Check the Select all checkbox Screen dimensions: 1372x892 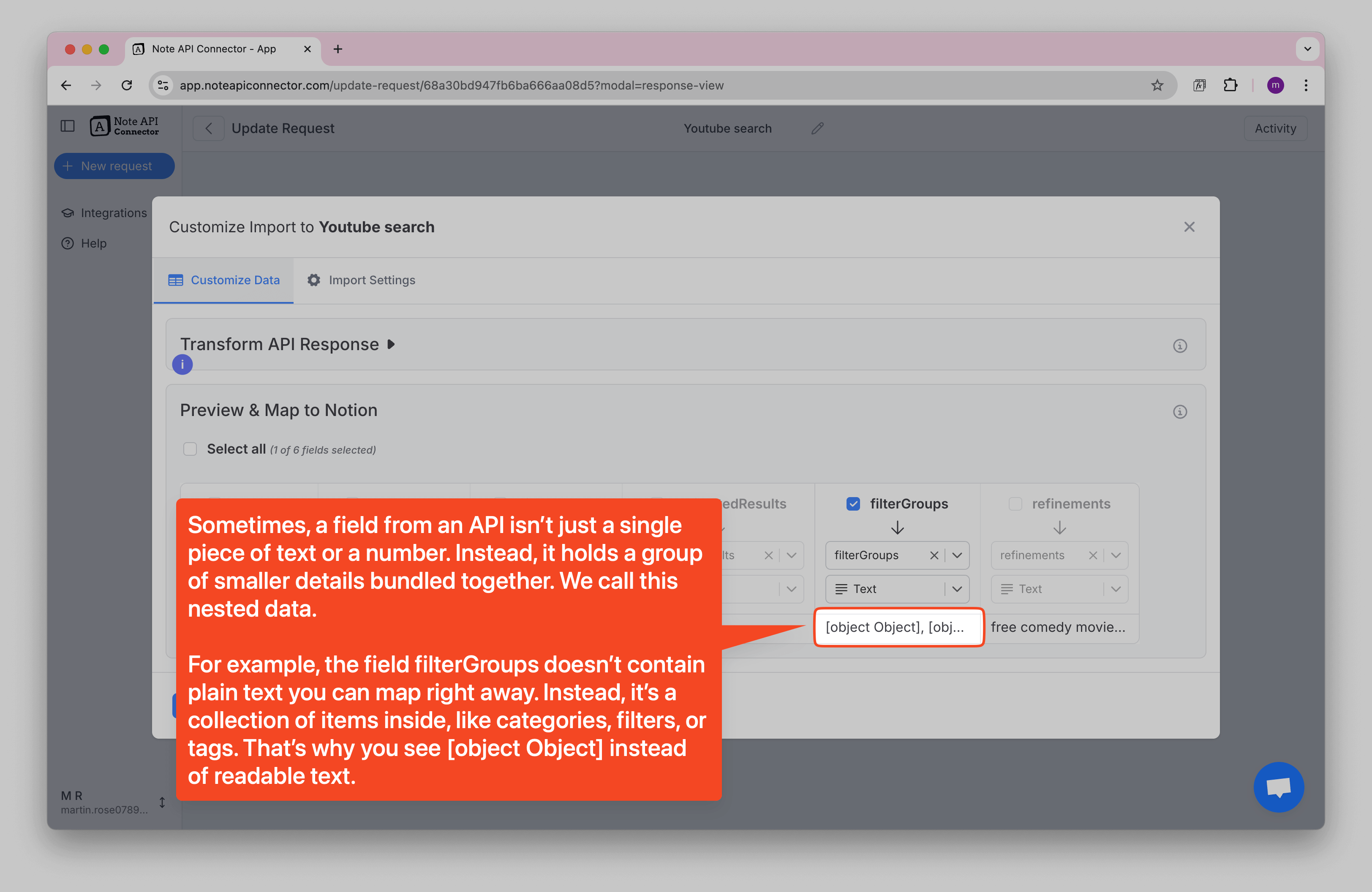tap(190, 449)
